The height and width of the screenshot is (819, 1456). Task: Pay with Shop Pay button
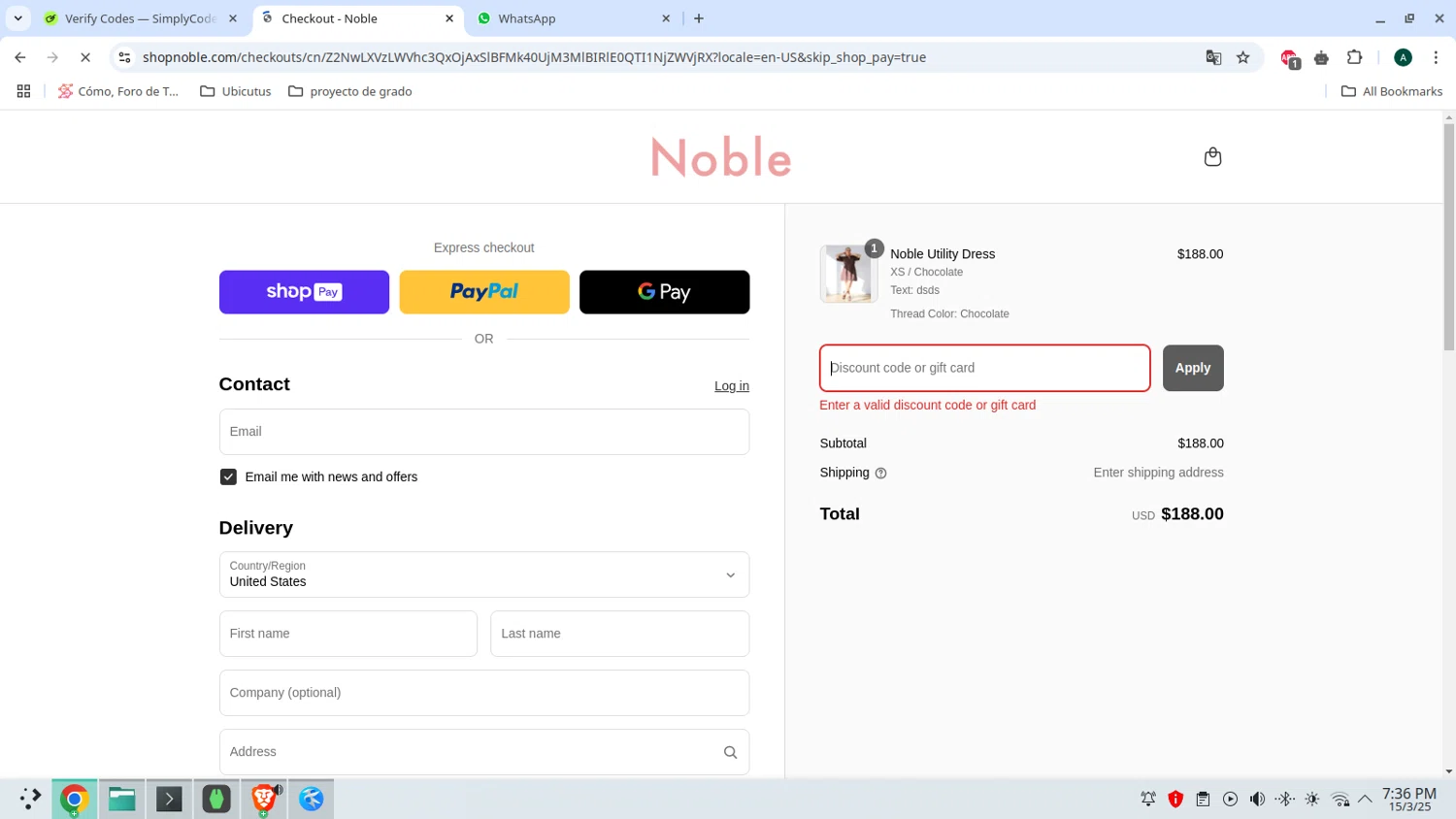[304, 292]
